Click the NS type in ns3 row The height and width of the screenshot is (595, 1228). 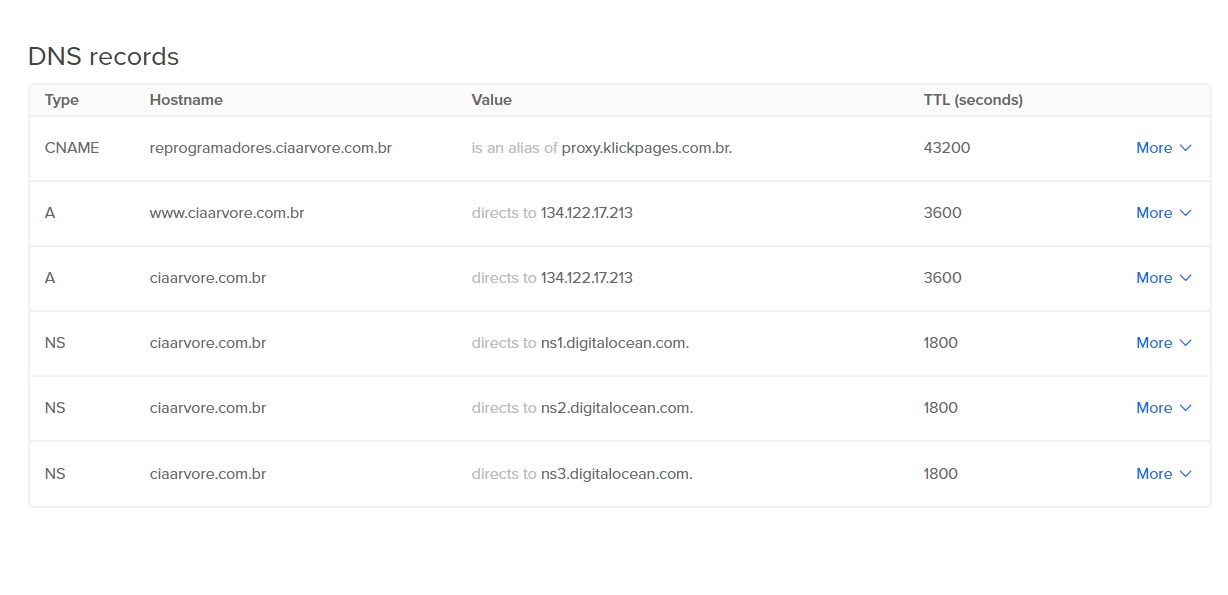tap(55, 474)
